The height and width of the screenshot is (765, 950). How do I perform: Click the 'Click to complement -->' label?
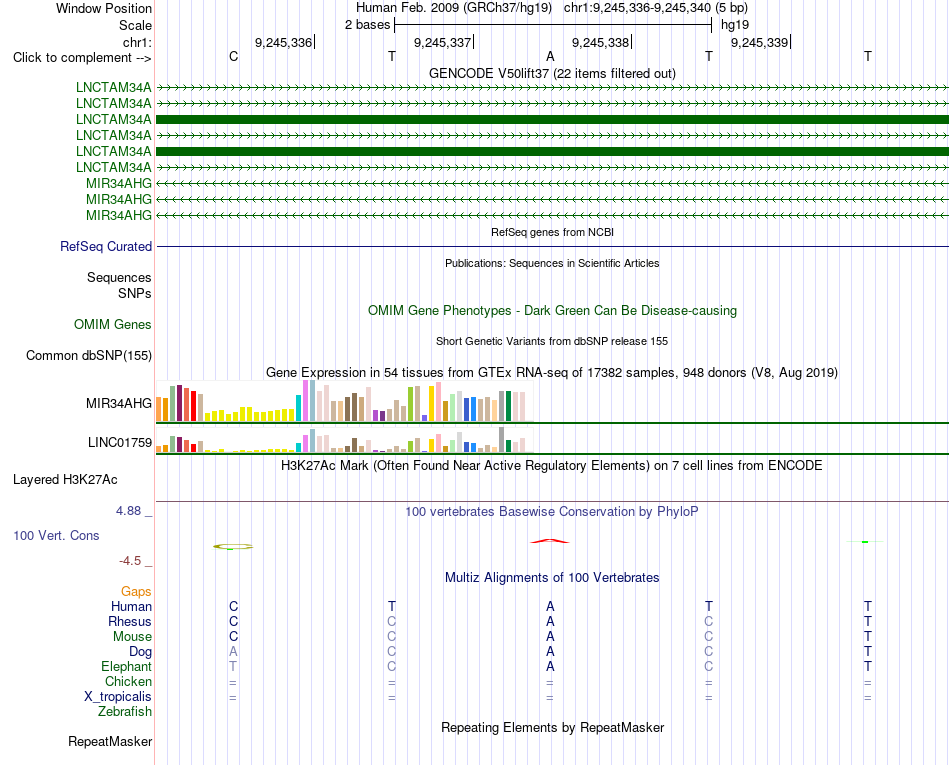[x=82, y=58]
